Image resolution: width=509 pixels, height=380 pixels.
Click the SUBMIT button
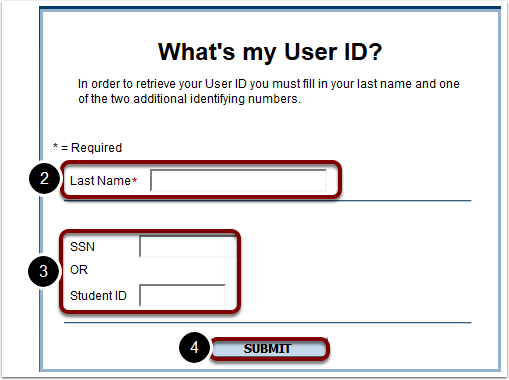269,349
